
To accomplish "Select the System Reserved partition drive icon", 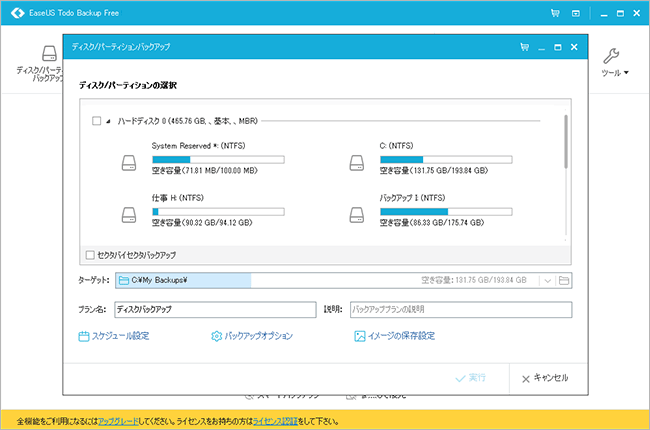I will coord(129,163).
